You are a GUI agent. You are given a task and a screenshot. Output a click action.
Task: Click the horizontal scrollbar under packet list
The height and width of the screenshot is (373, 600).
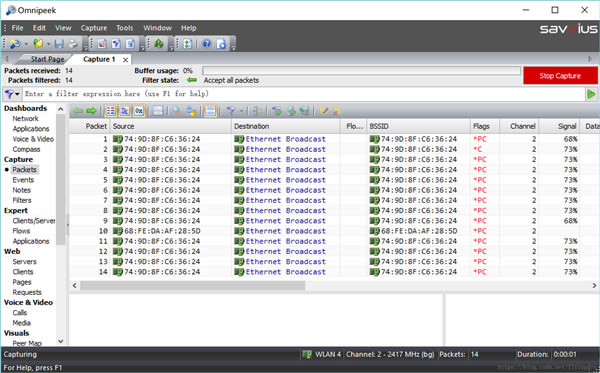coord(192,285)
